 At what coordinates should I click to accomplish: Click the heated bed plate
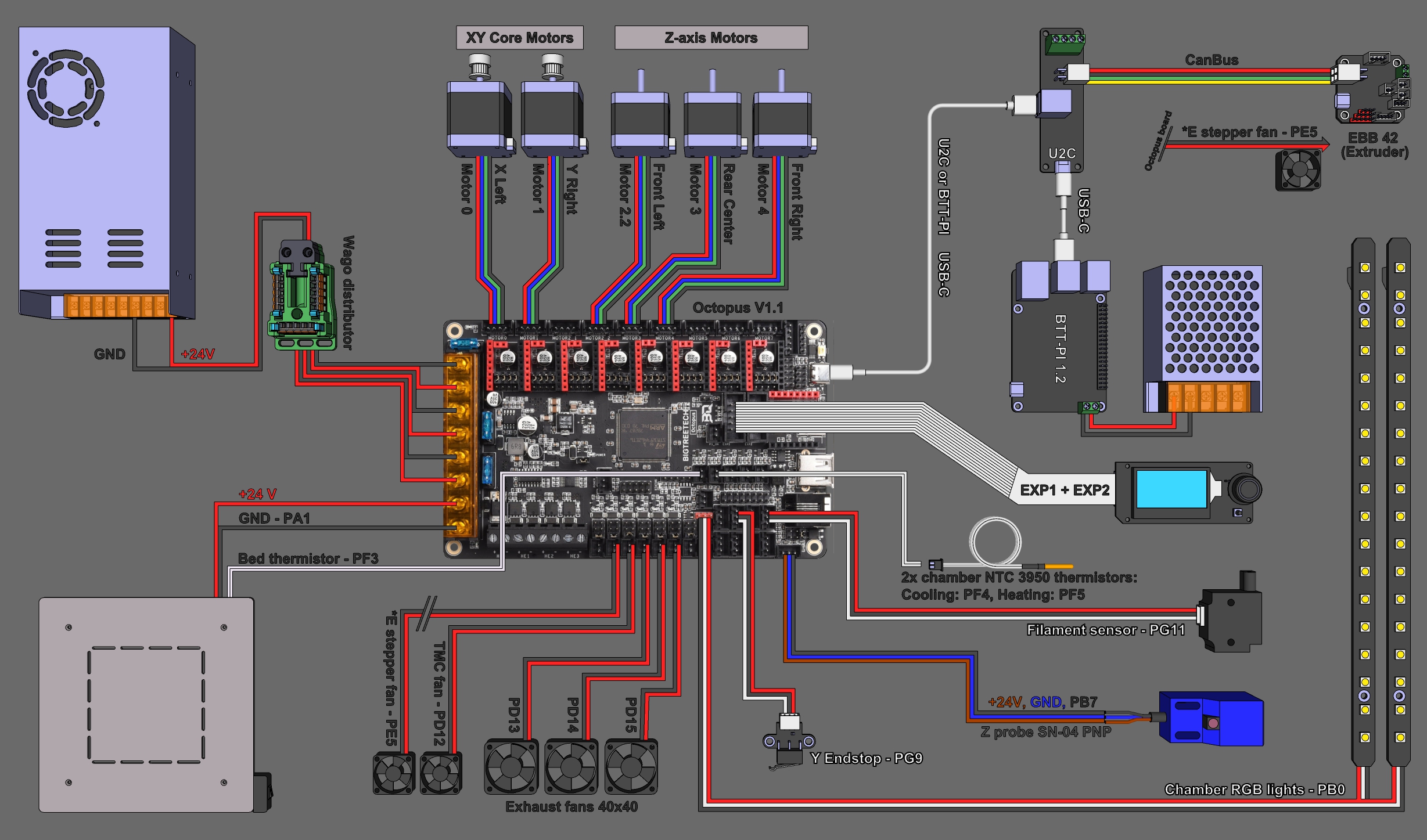coord(146,704)
